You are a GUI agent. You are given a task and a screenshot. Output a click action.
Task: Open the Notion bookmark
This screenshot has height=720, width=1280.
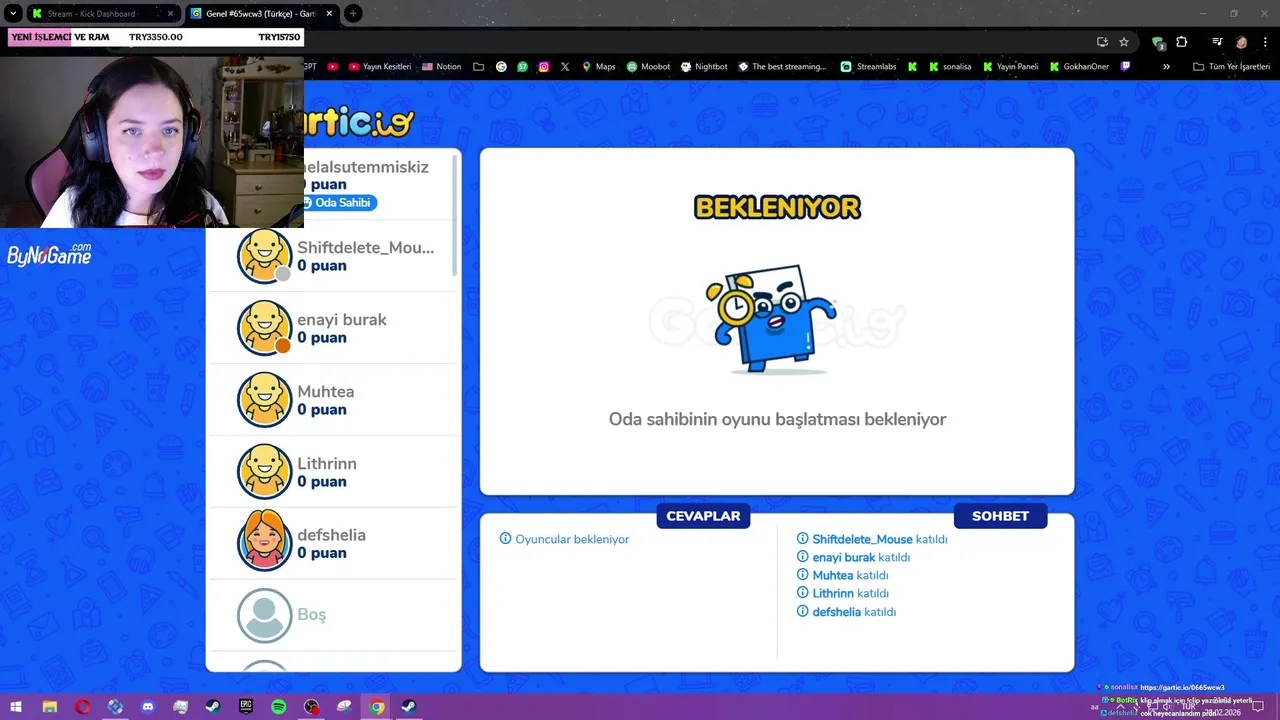pos(441,67)
